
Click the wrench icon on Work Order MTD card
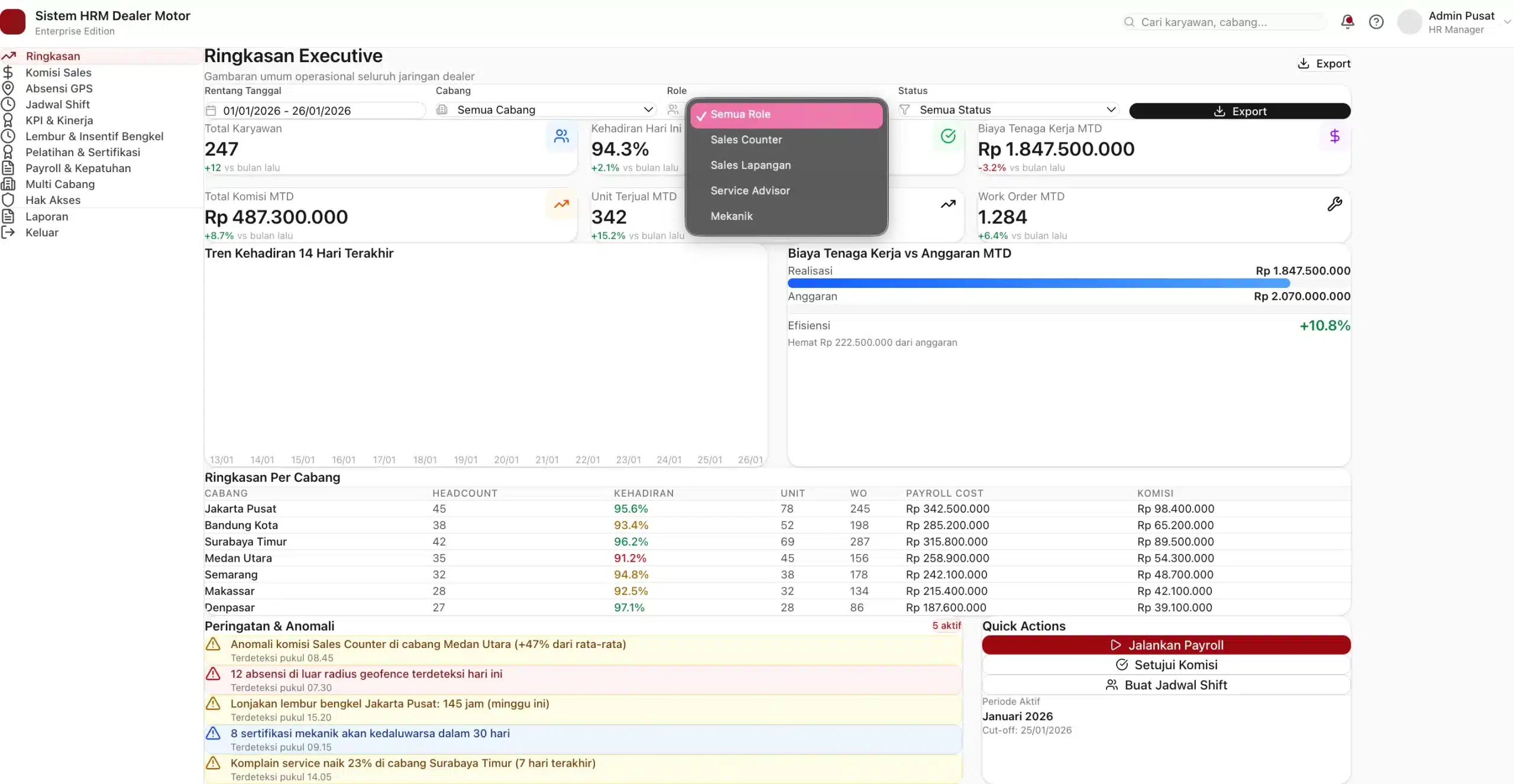pyautogui.click(x=1335, y=203)
